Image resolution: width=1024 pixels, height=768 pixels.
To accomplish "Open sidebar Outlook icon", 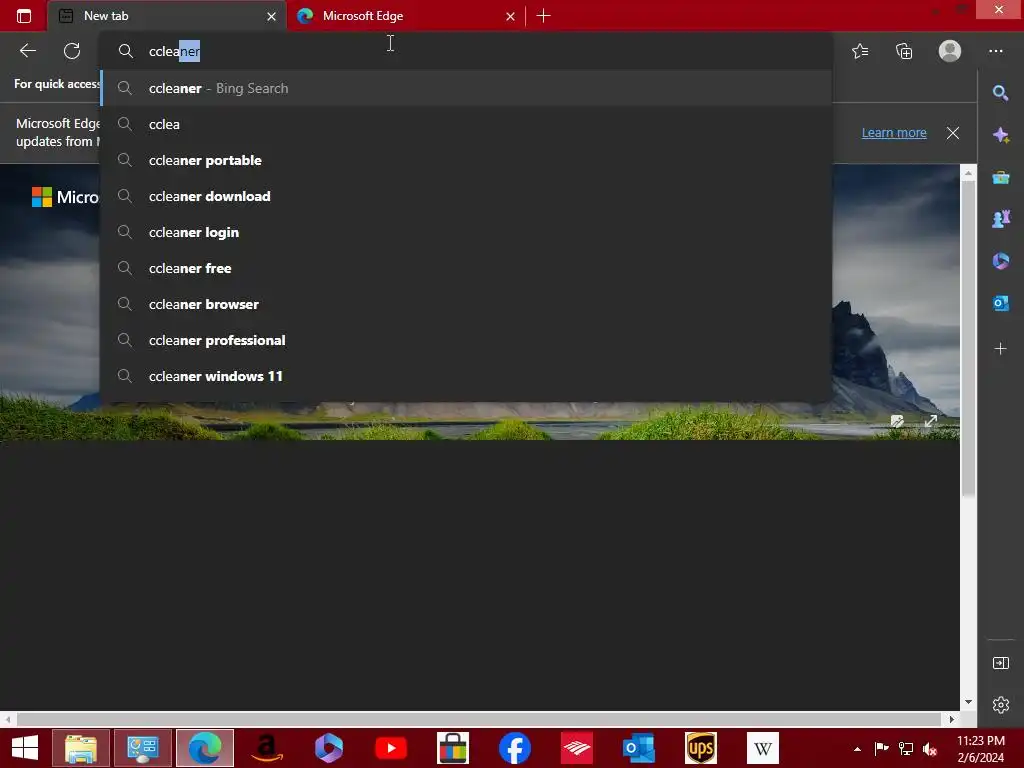I will [1000, 303].
